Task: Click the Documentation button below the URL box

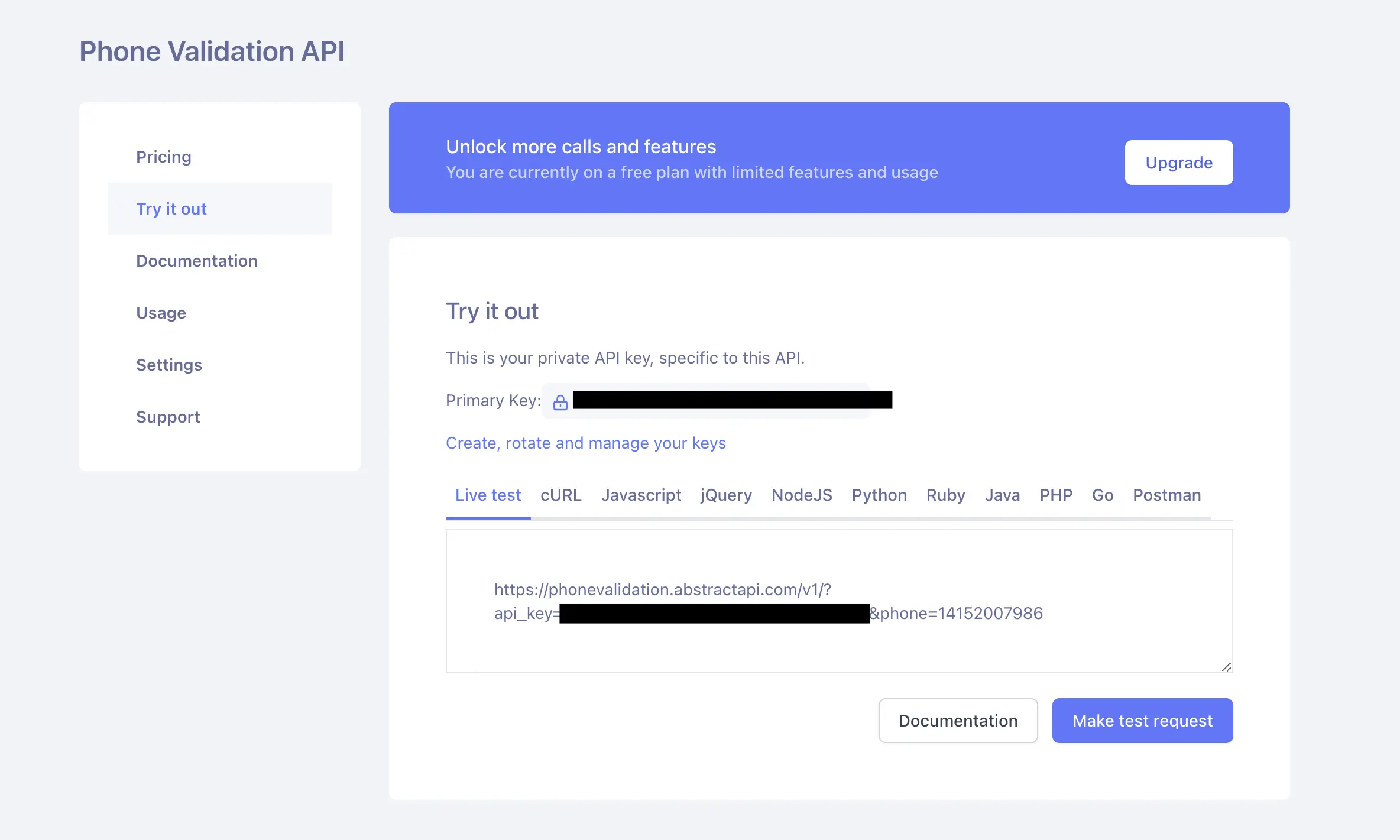Action: [x=958, y=721]
